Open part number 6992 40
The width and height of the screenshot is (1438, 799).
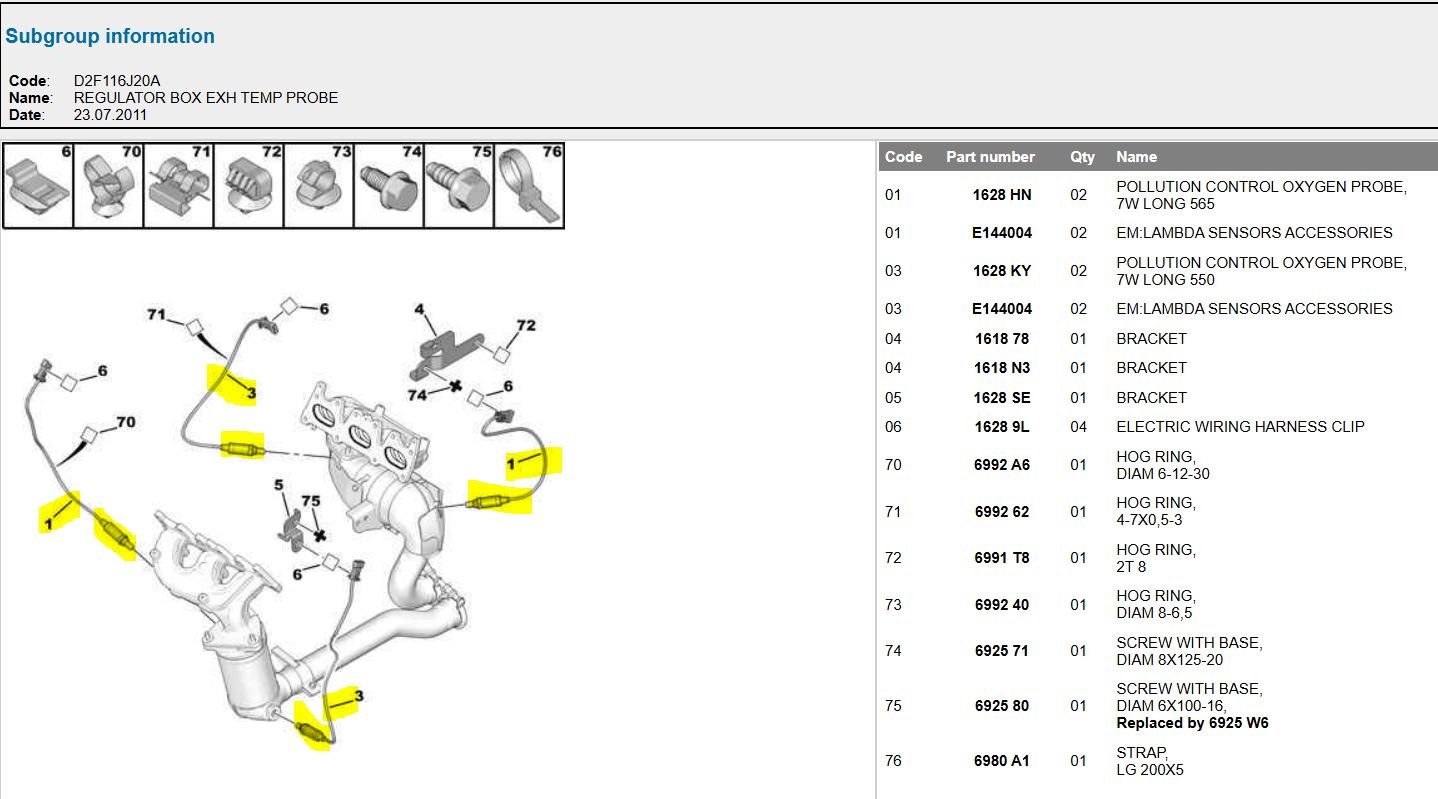click(x=1002, y=605)
